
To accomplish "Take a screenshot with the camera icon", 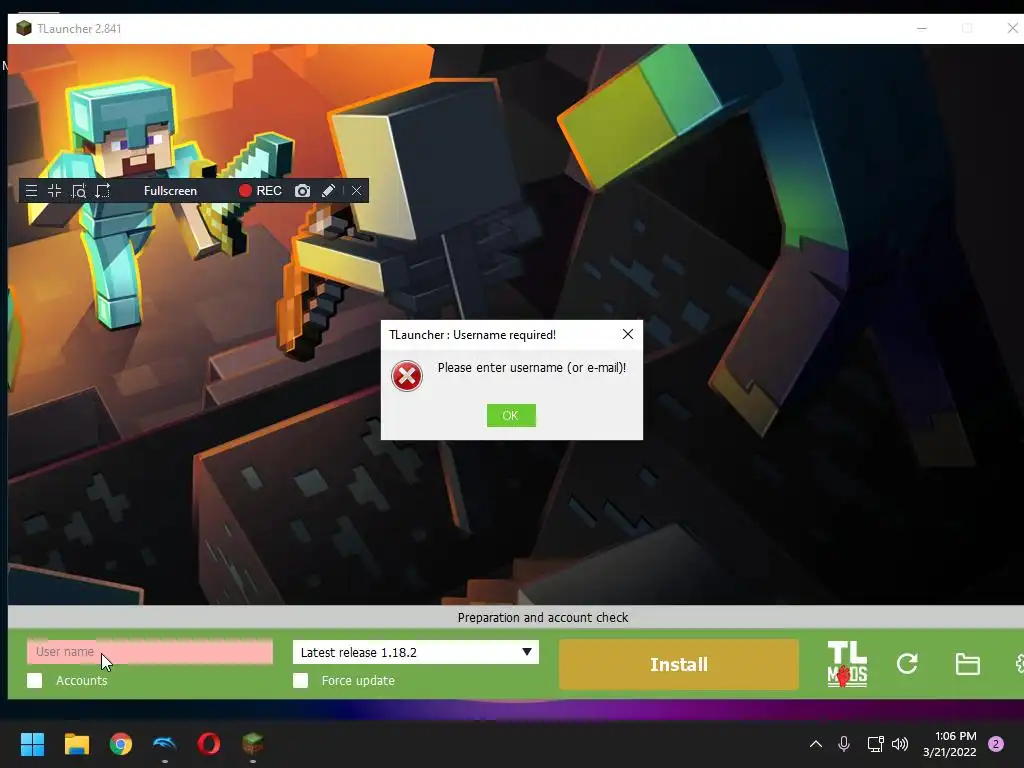I will pos(302,191).
